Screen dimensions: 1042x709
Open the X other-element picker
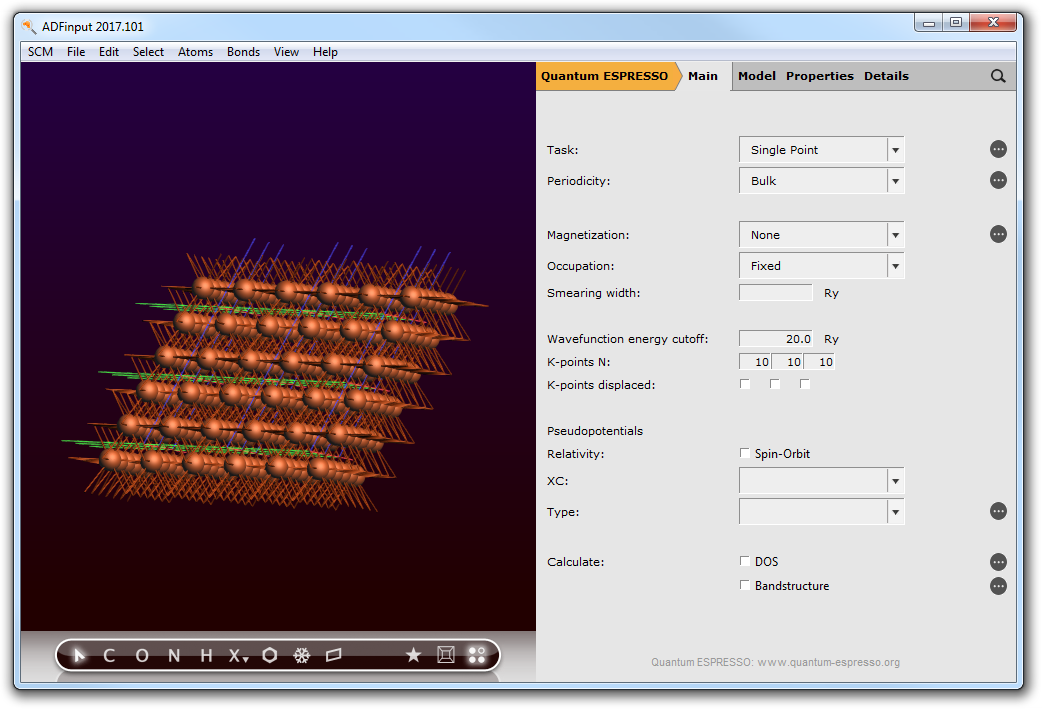[238, 656]
